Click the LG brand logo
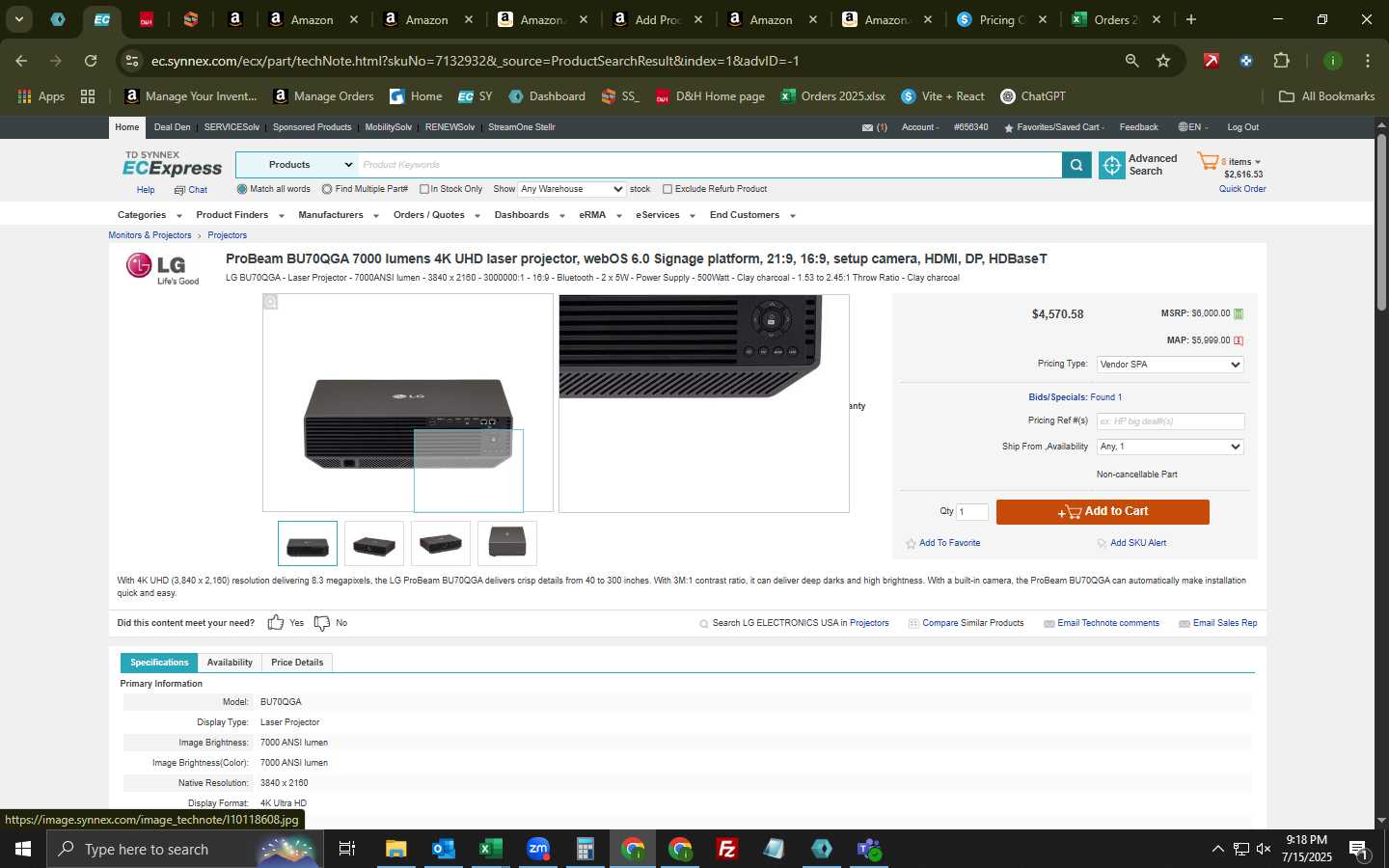 click(163, 268)
